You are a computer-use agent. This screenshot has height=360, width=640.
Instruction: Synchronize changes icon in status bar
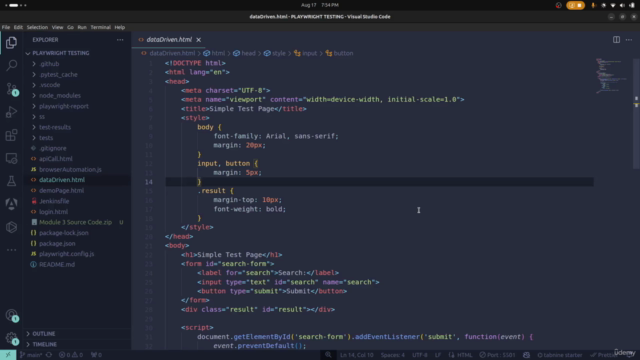[x=49, y=355]
